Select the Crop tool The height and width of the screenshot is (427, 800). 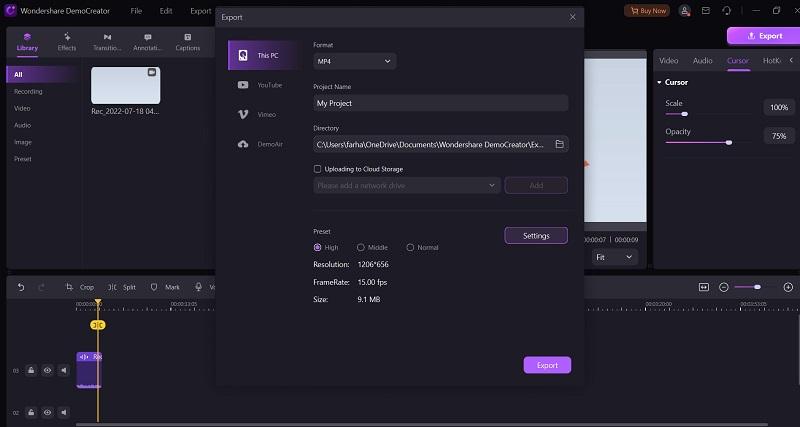[x=80, y=287]
